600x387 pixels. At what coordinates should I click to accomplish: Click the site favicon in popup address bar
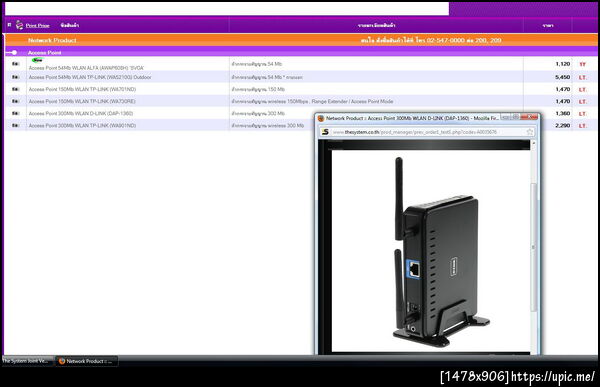click(325, 132)
